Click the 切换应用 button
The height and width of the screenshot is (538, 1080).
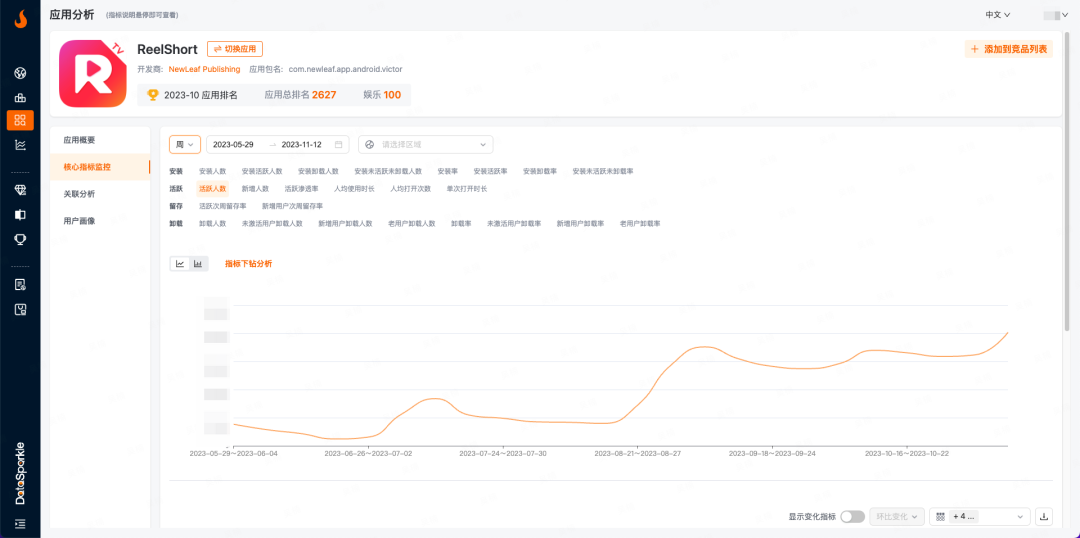(235, 49)
